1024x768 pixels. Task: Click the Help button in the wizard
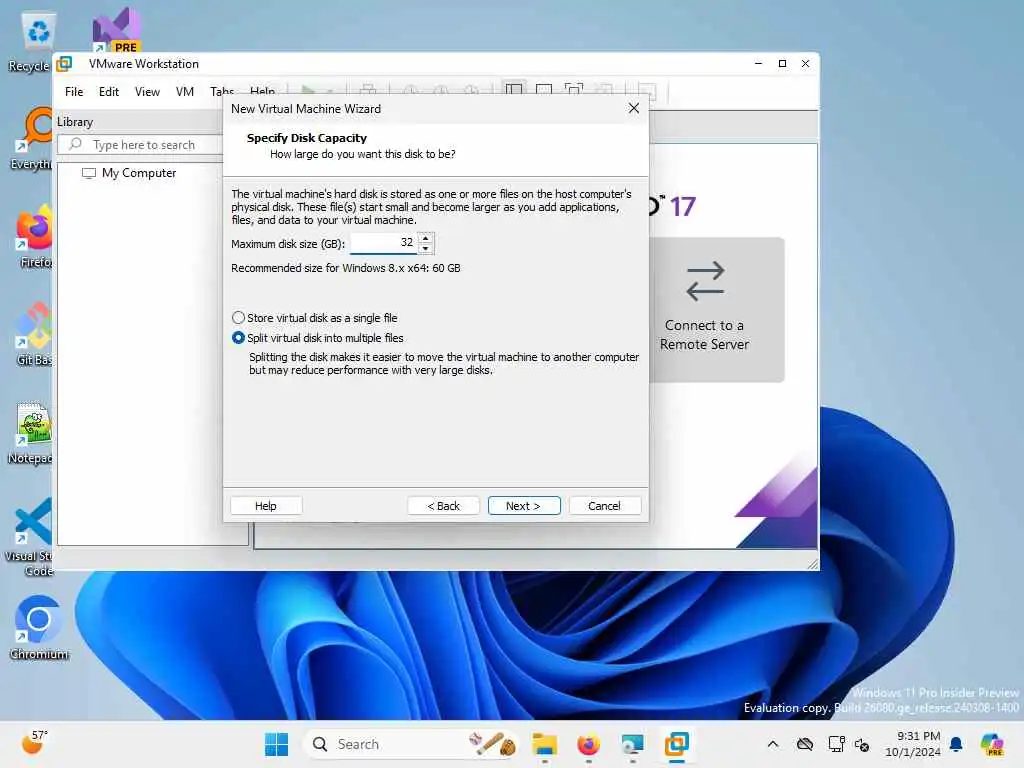click(266, 505)
